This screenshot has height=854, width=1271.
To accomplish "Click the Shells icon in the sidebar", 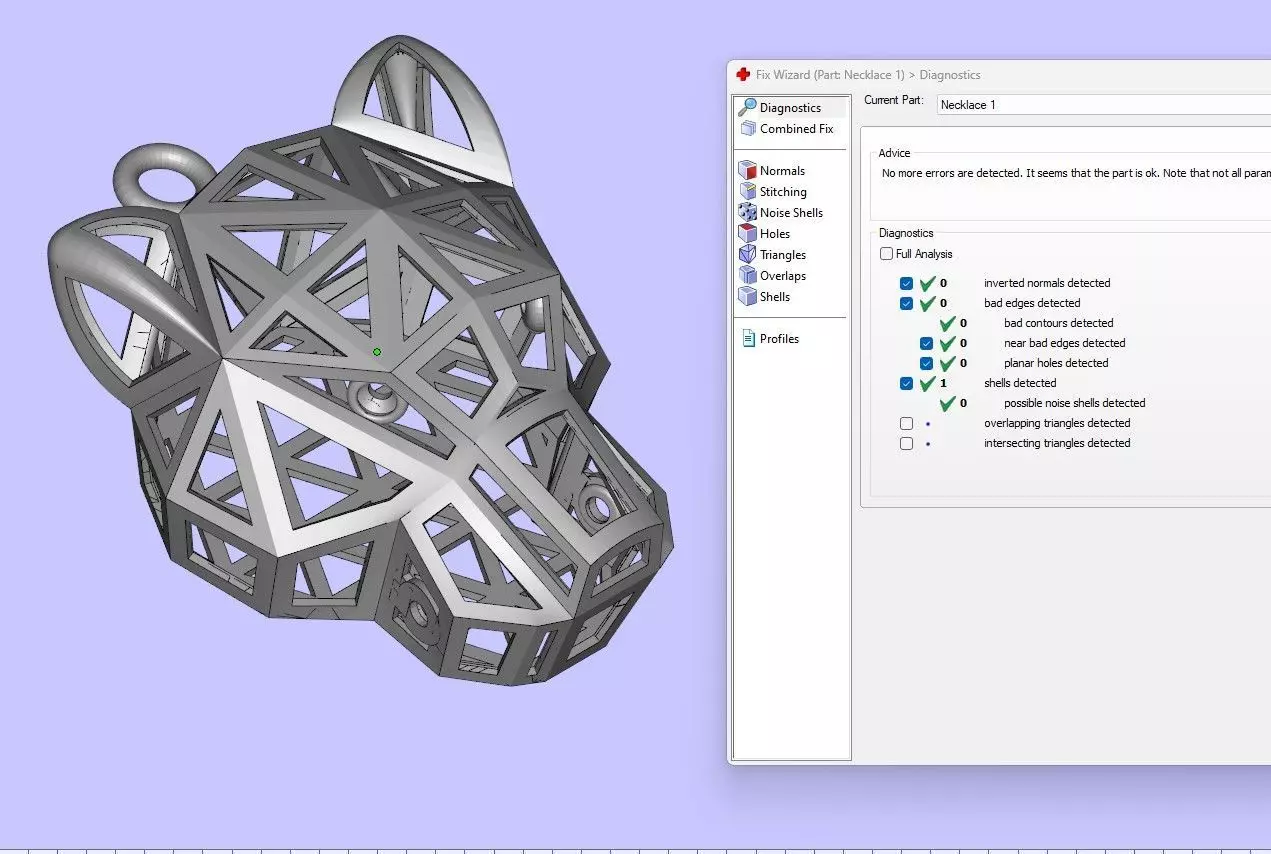I will [x=747, y=296].
